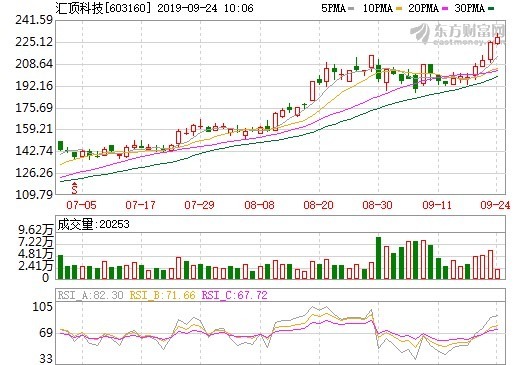The height and width of the screenshot is (365, 520).
Task: Click the RSI_C:67.72 indicator label
Action: pos(235,295)
